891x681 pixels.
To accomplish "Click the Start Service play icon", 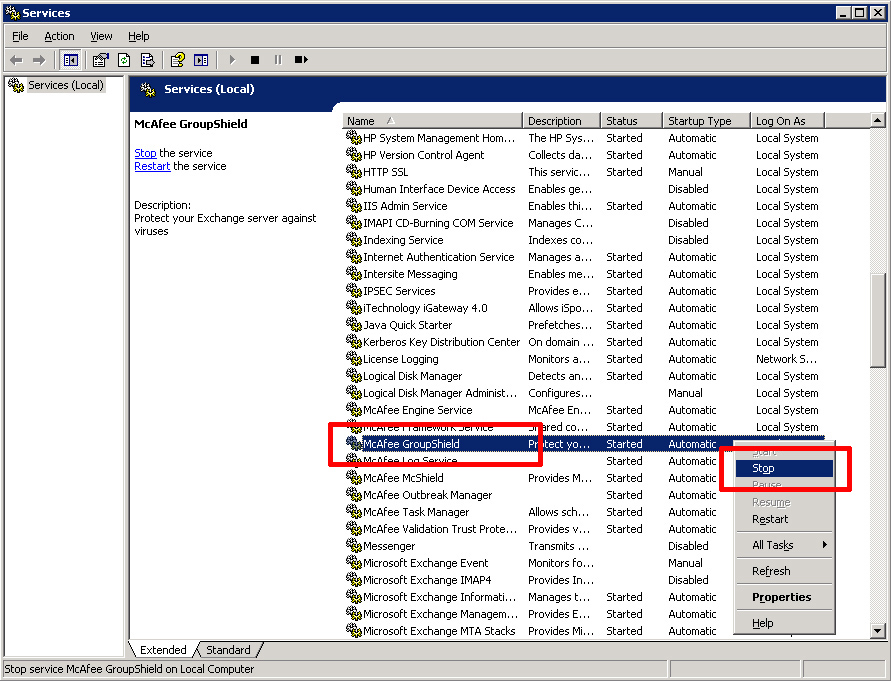I will 232,60.
